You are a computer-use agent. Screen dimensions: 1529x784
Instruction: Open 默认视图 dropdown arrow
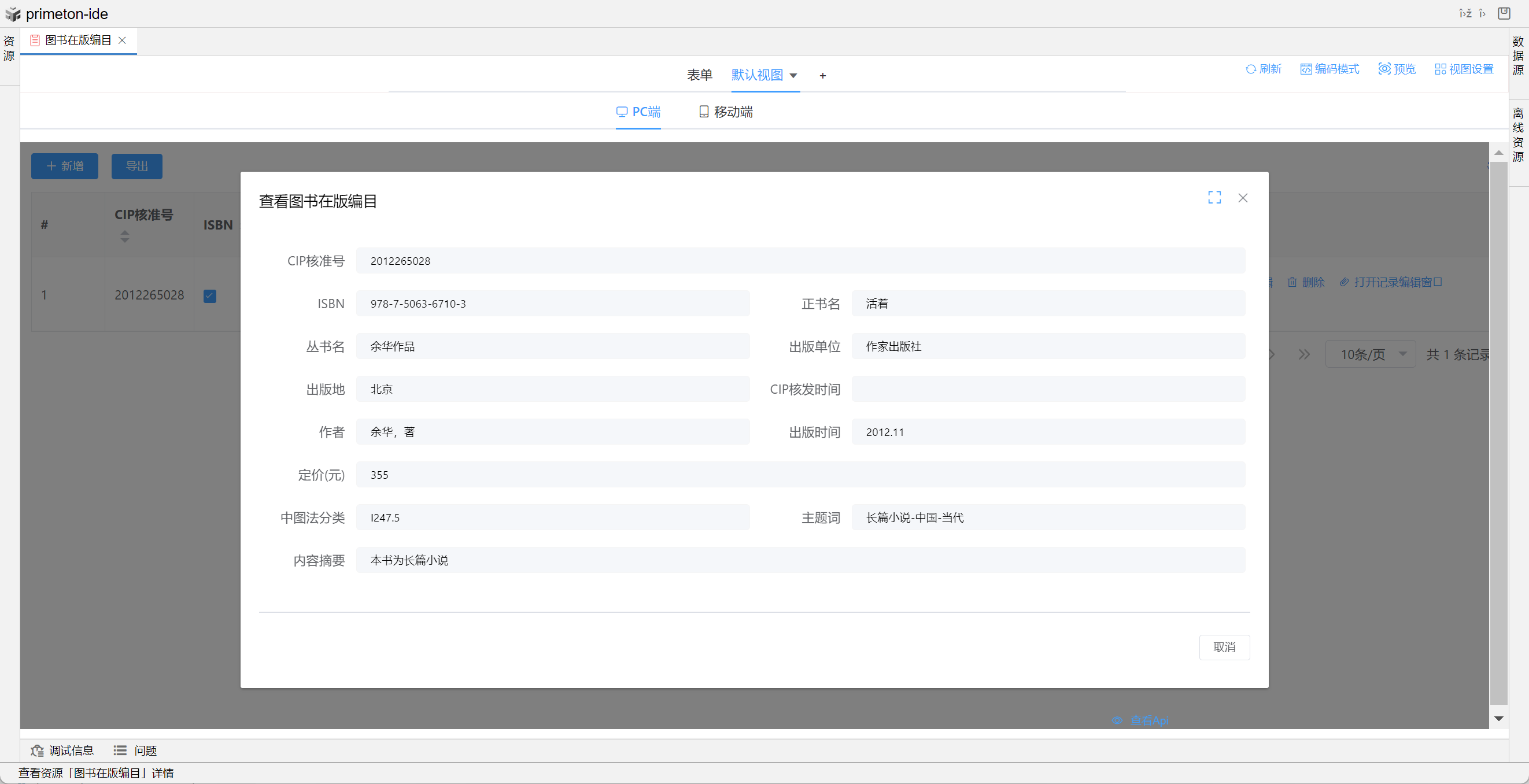[793, 75]
